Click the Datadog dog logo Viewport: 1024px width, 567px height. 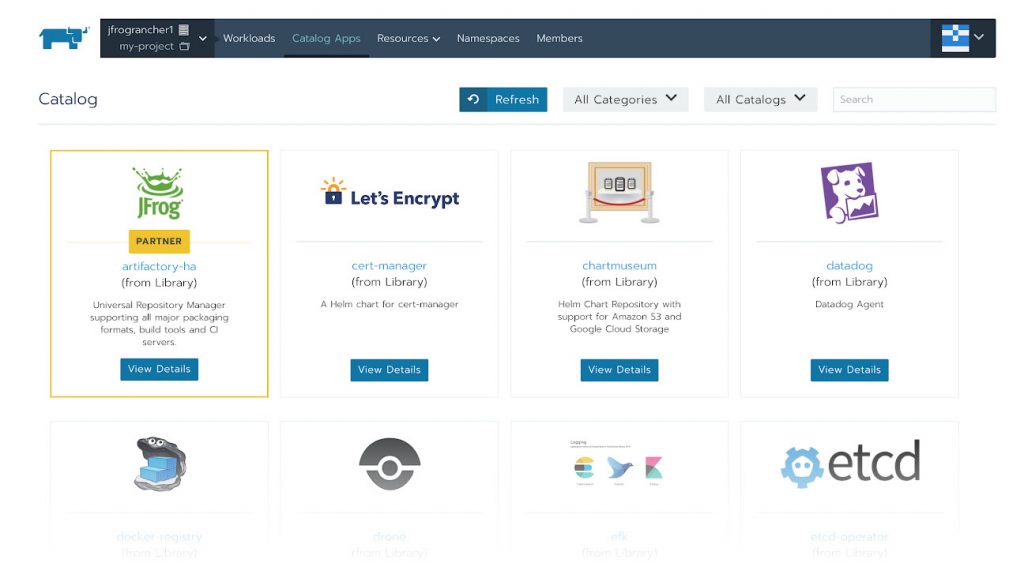point(849,193)
